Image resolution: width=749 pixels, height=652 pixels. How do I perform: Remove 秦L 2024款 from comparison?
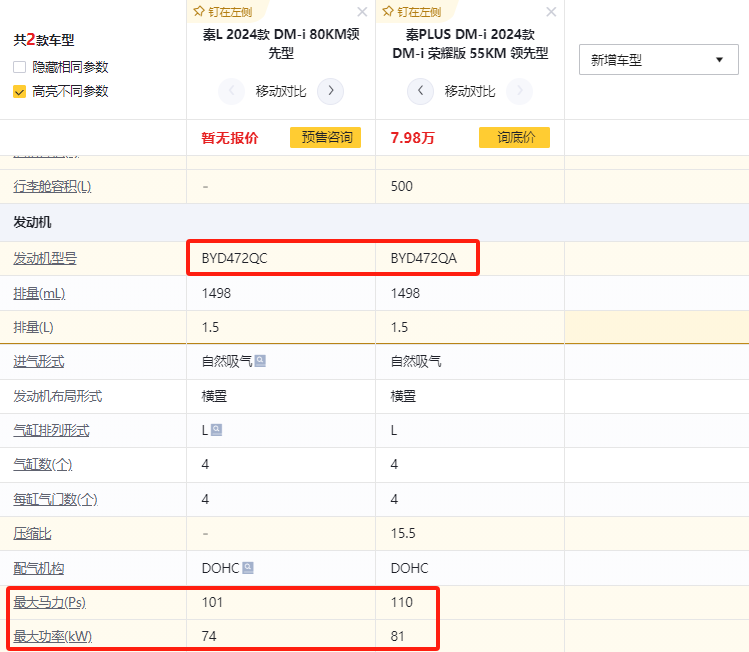363,12
